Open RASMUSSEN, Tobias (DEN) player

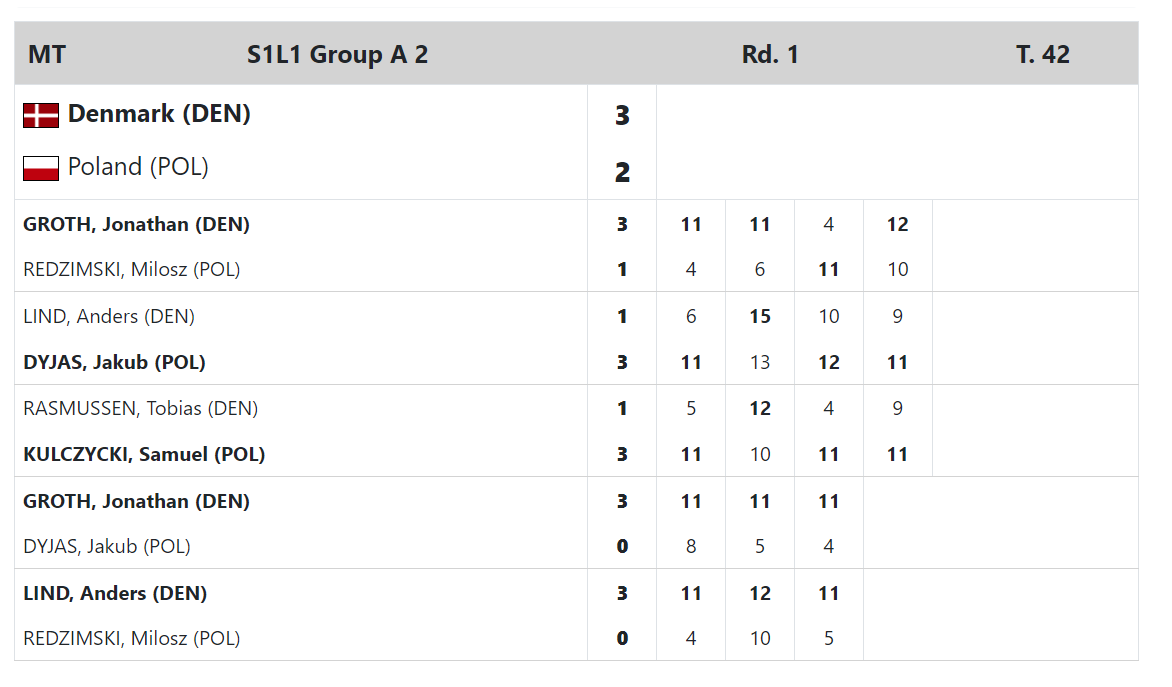141,408
